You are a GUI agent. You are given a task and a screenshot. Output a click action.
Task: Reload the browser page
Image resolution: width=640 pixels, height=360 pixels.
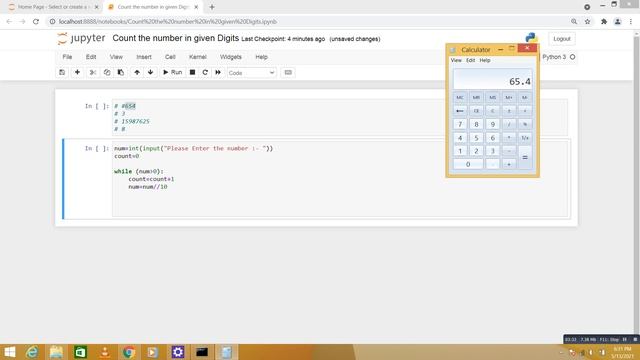coord(36,22)
